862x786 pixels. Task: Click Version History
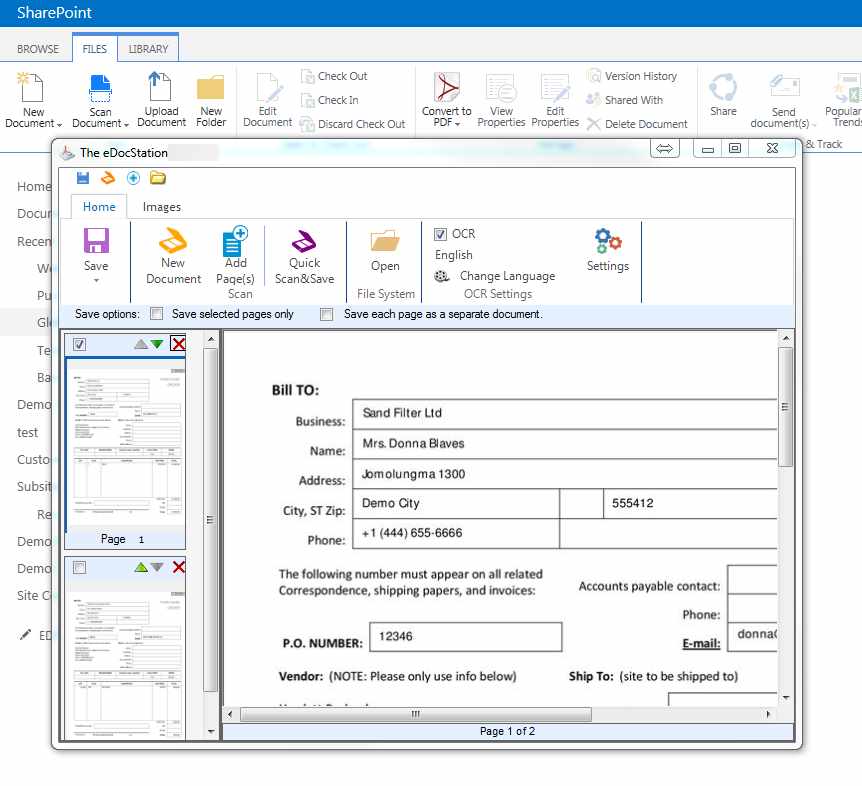[632, 76]
